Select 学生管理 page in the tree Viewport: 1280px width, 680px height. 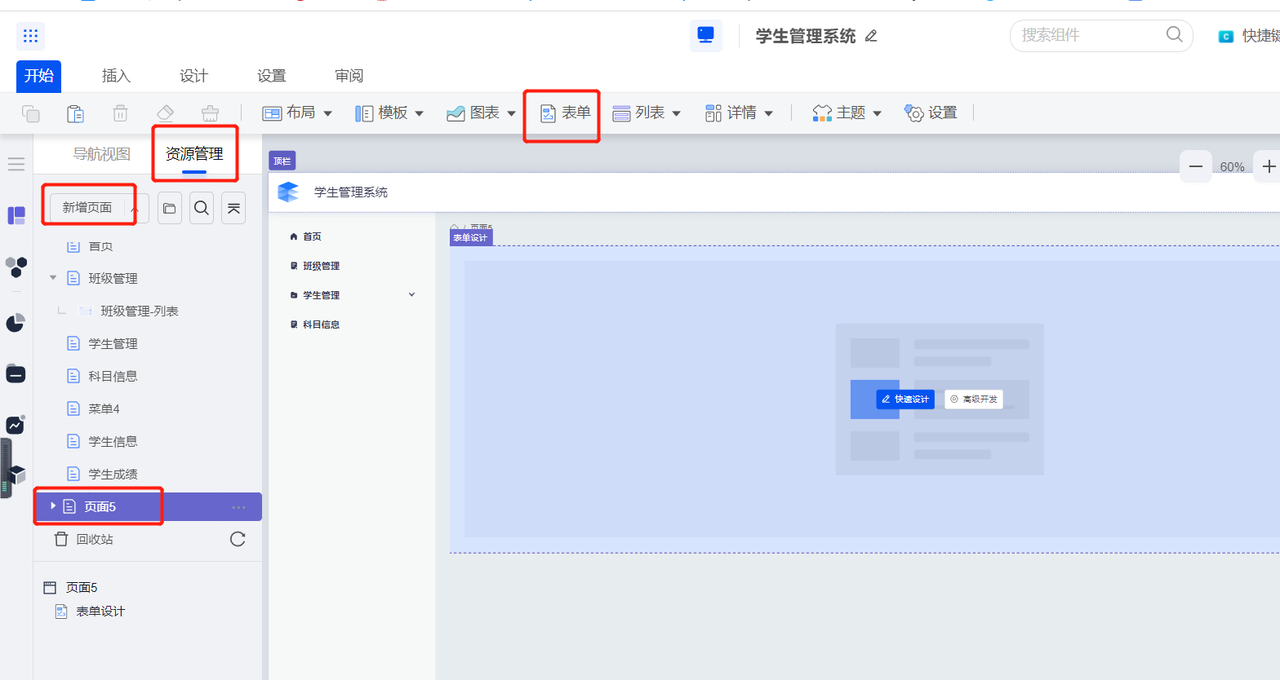click(113, 343)
